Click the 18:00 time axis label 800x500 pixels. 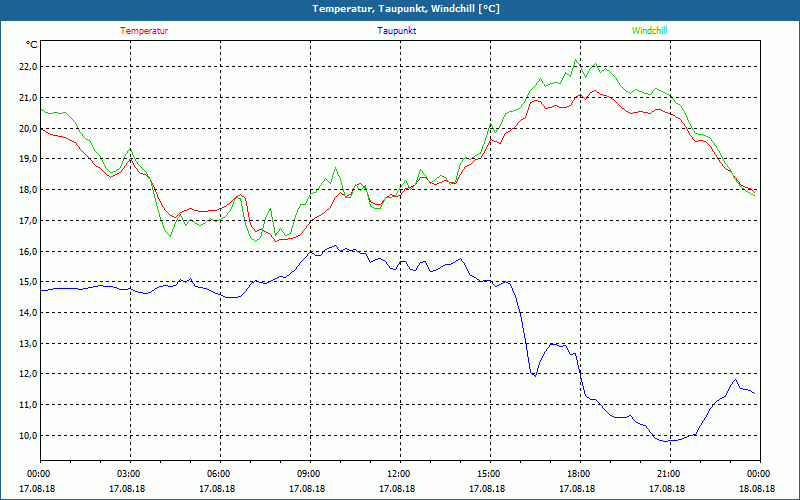click(x=580, y=474)
